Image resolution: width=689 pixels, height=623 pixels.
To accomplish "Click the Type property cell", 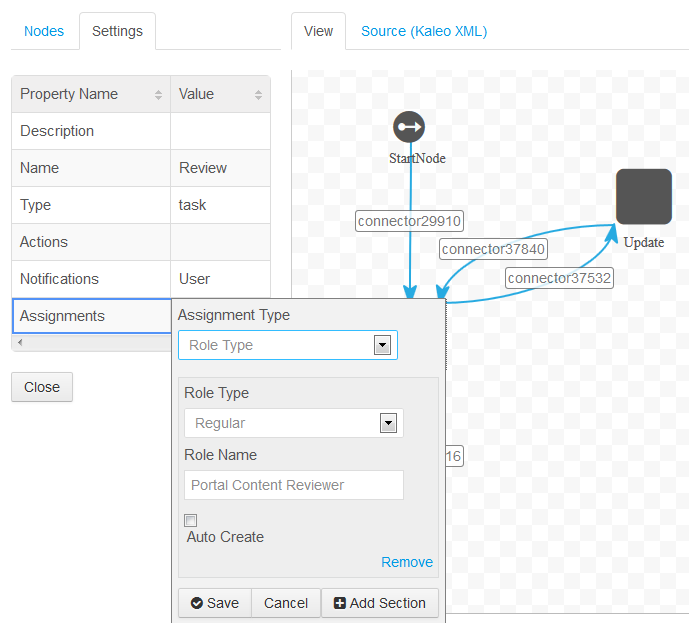I will click(91, 205).
